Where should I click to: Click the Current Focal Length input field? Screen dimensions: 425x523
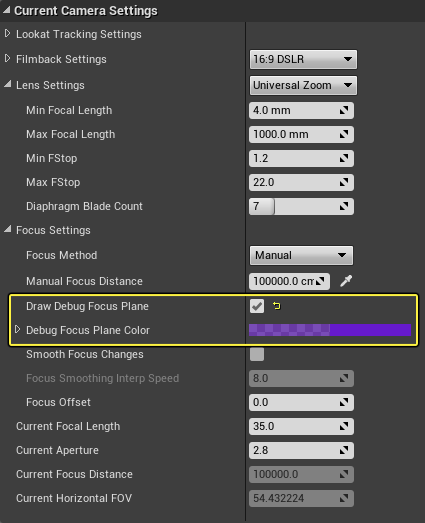[301, 426]
